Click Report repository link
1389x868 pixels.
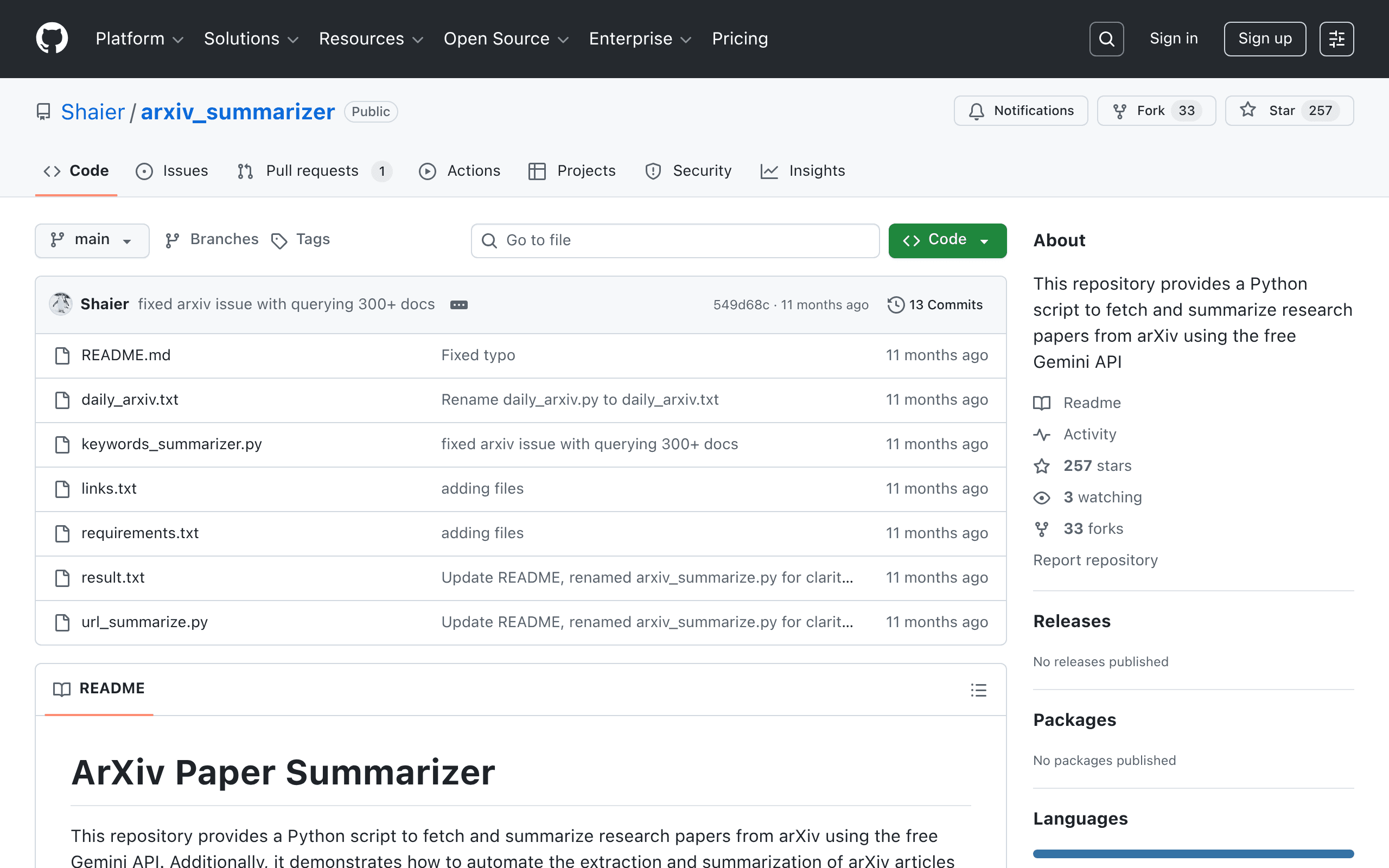[x=1095, y=560]
